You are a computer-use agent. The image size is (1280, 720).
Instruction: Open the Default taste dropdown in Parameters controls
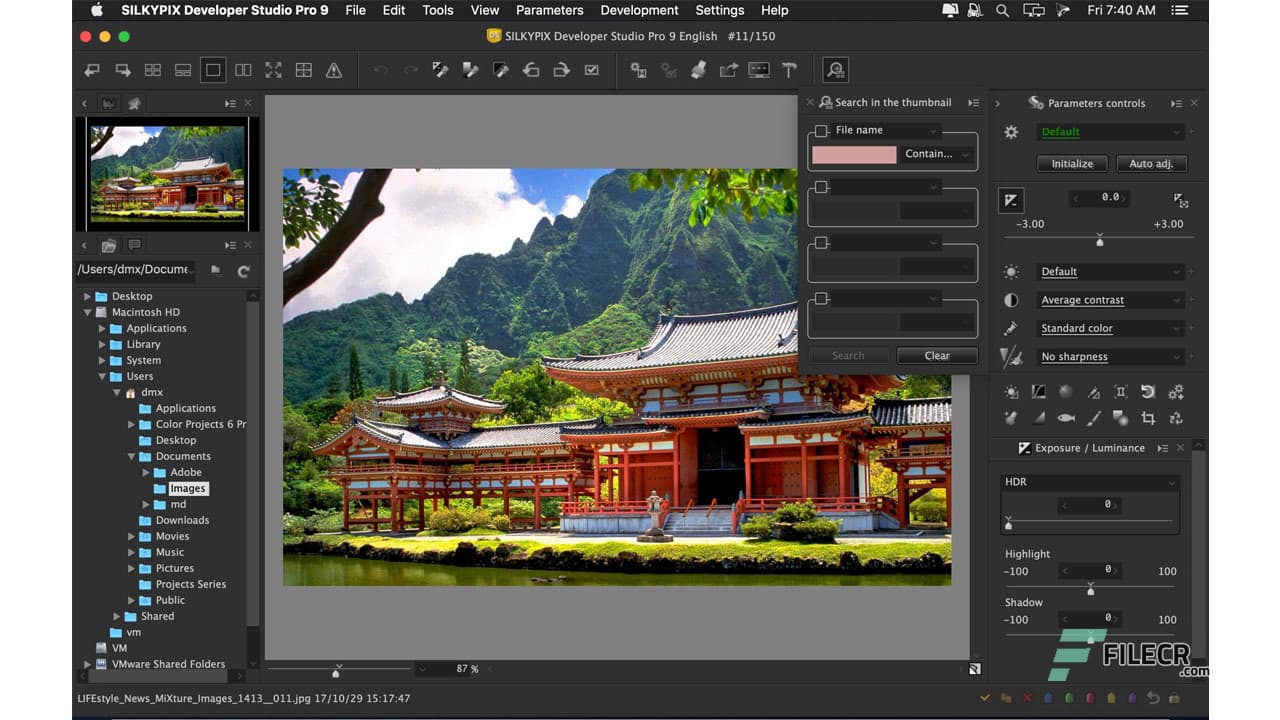click(1110, 131)
